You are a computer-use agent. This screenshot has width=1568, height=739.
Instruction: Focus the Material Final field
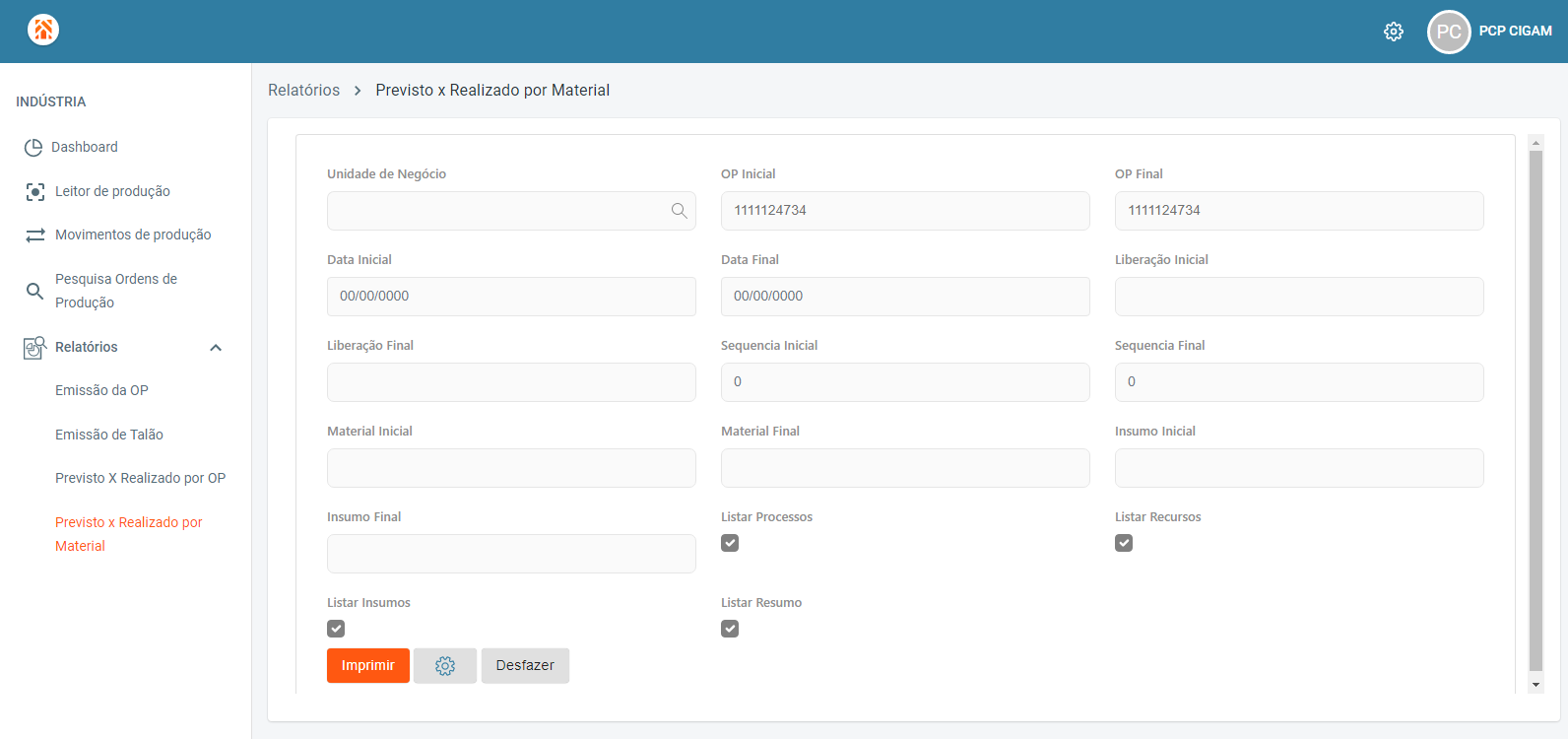pos(905,468)
